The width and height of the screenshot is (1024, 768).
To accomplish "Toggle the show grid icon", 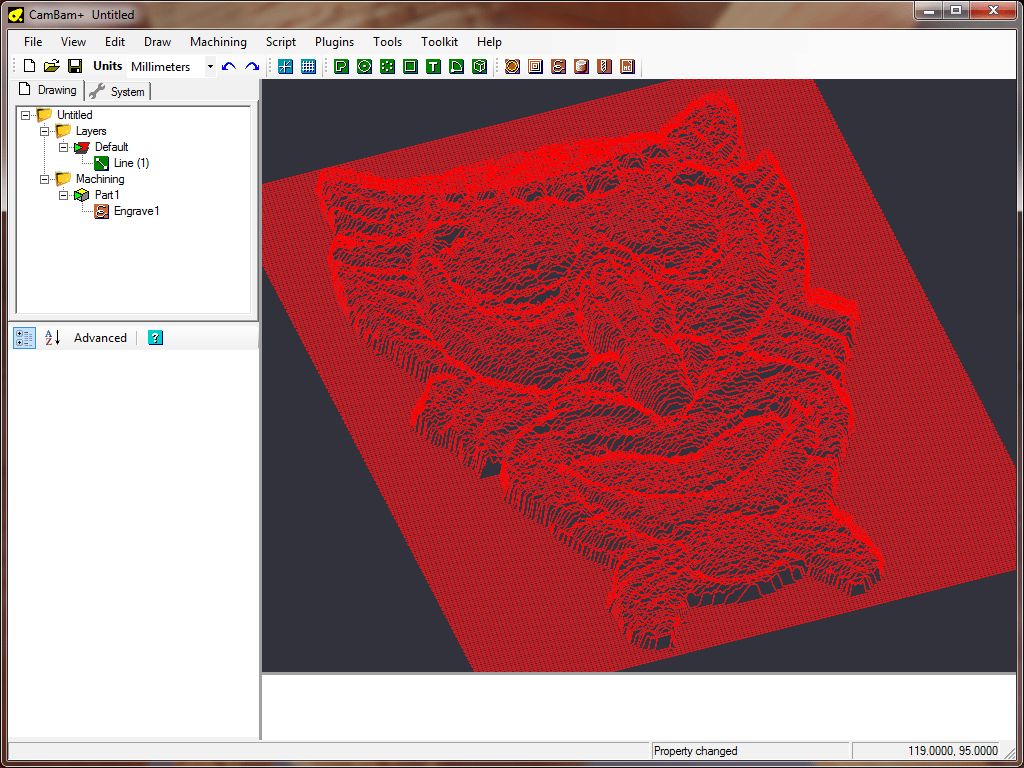I will coord(308,66).
